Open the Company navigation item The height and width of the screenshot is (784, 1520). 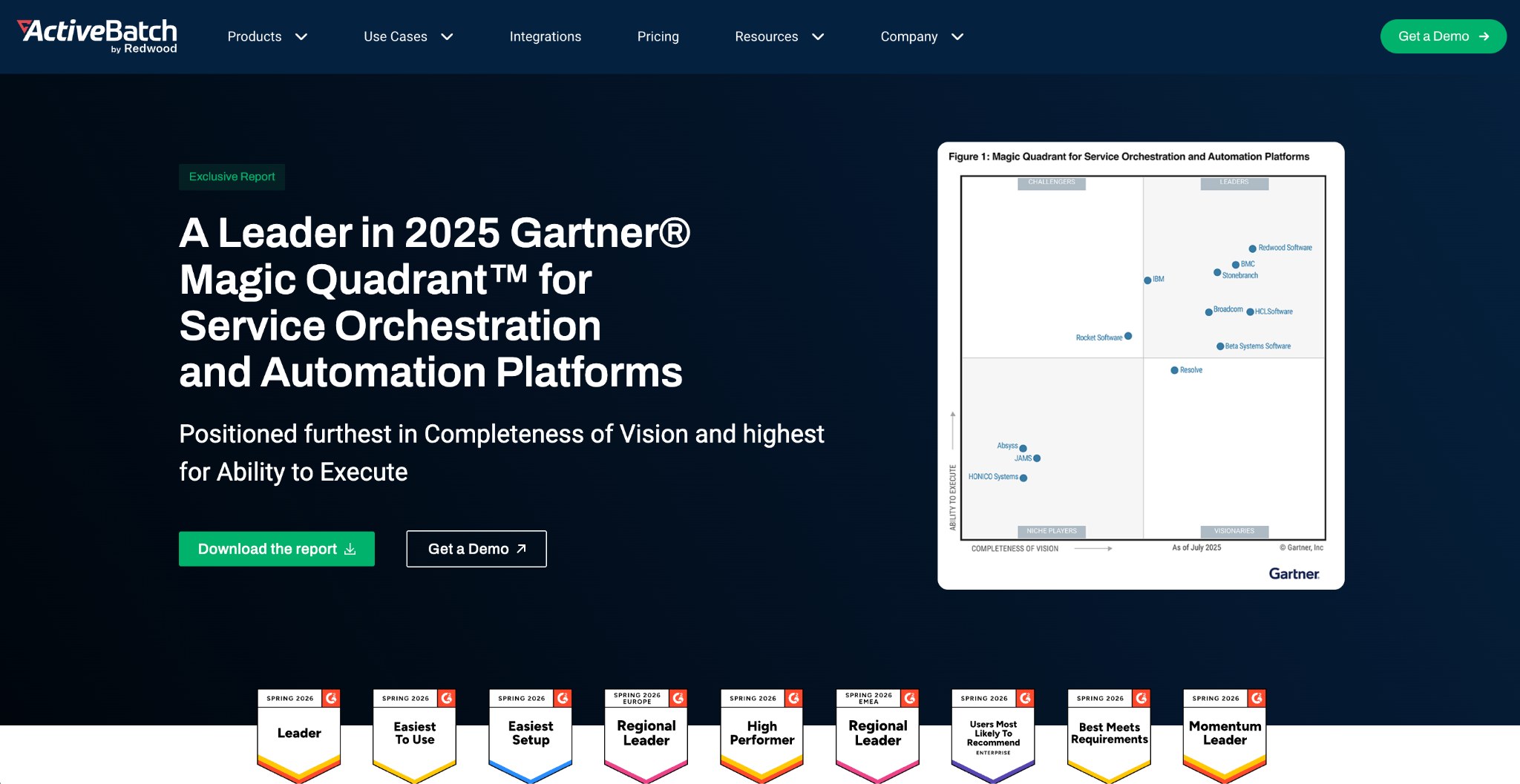pyautogui.click(x=909, y=36)
